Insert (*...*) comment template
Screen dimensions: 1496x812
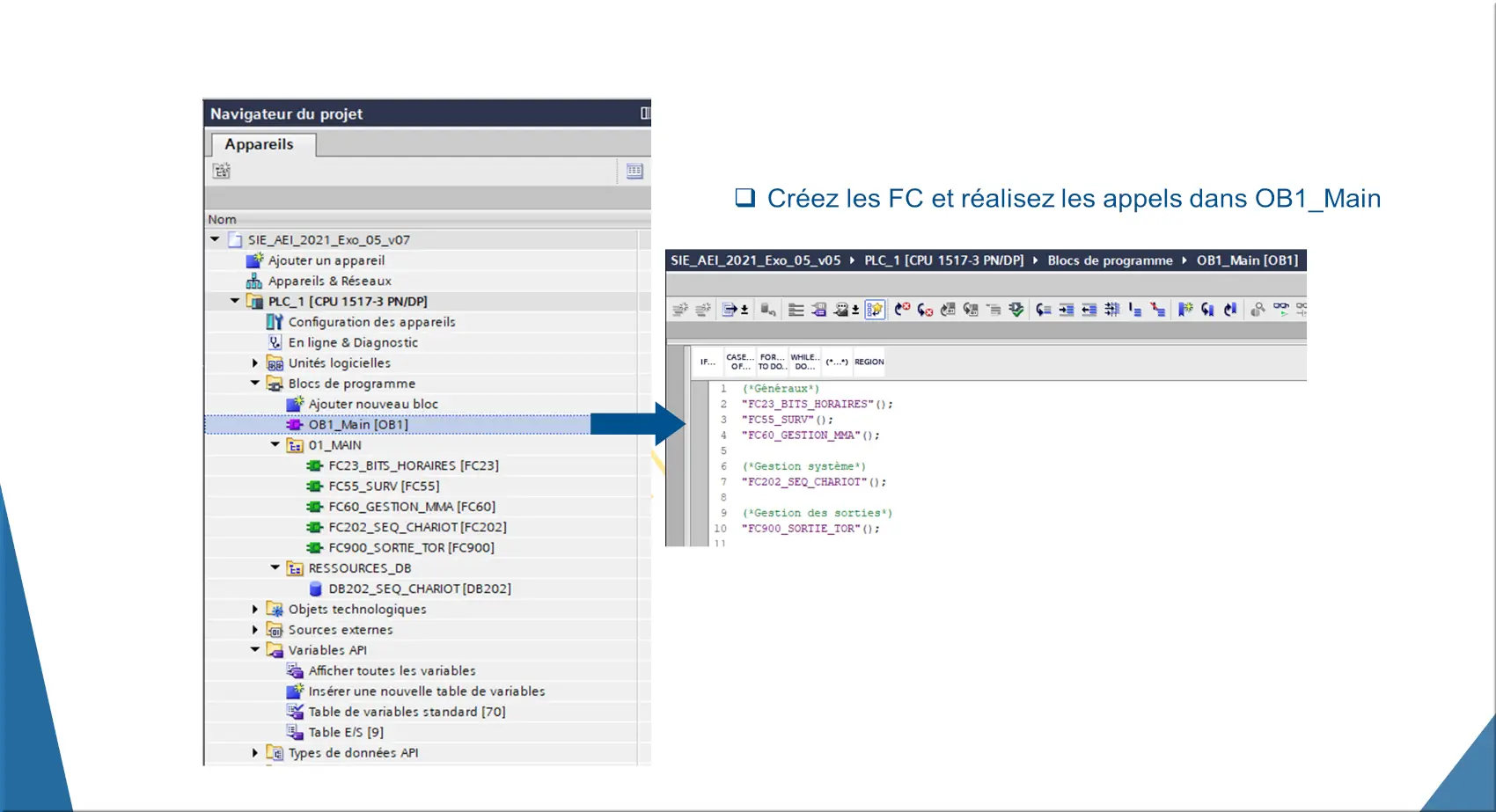pos(837,362)
